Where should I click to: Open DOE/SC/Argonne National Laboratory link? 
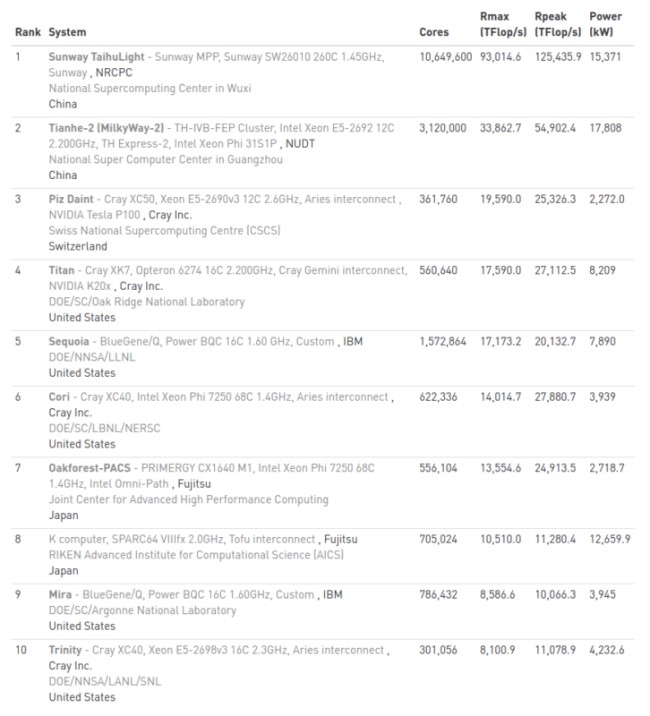[143, 611]
